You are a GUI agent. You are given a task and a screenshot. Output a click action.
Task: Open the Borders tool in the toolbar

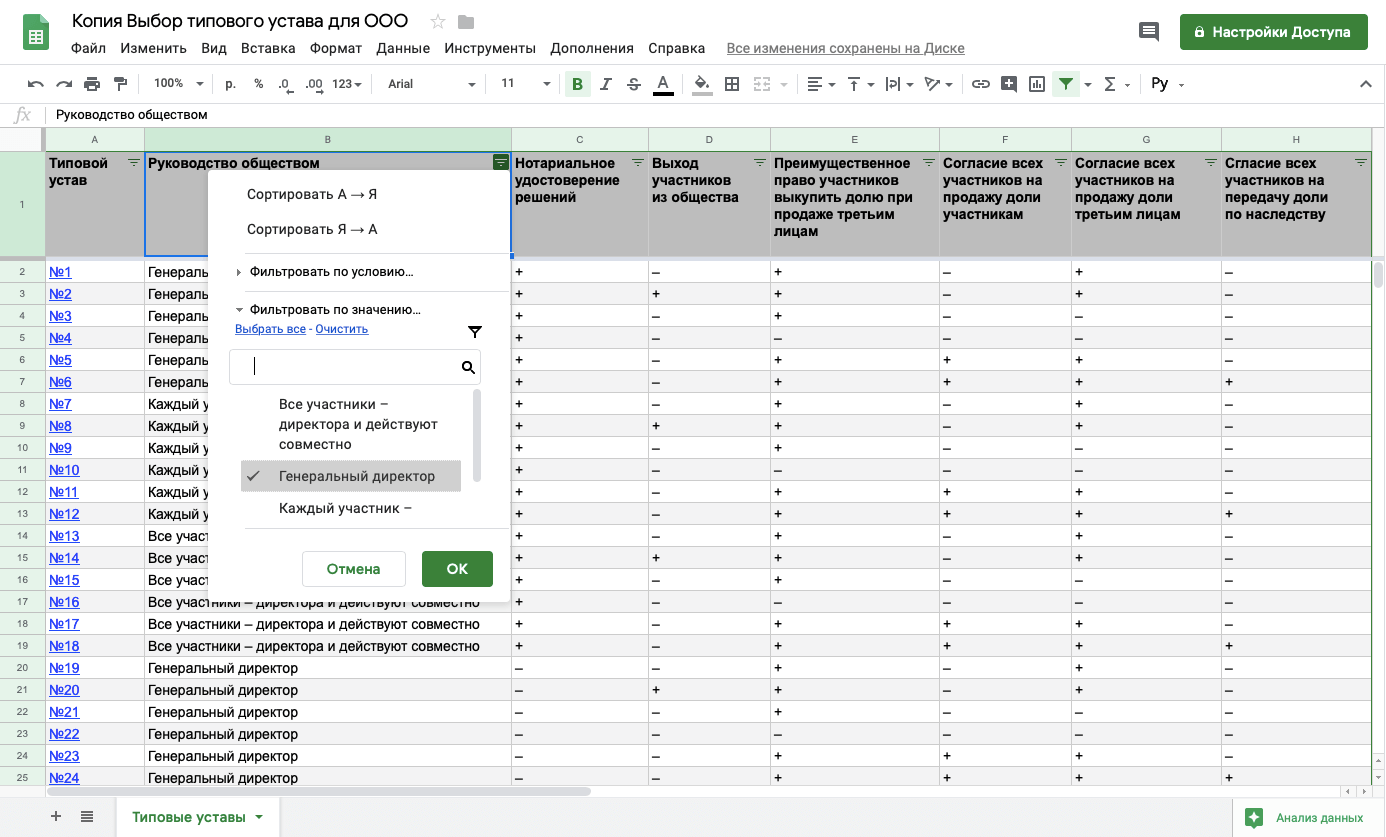click(x=732, y=84)
